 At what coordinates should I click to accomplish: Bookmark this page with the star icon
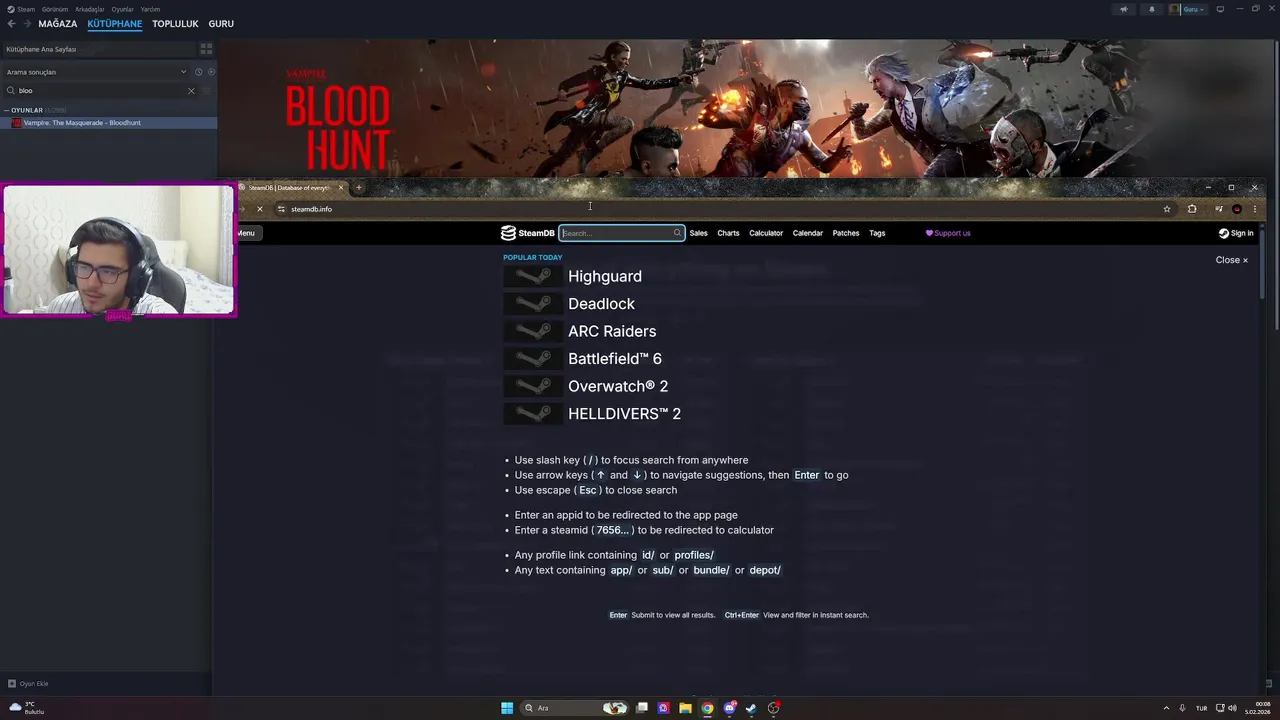point(1166,209)
